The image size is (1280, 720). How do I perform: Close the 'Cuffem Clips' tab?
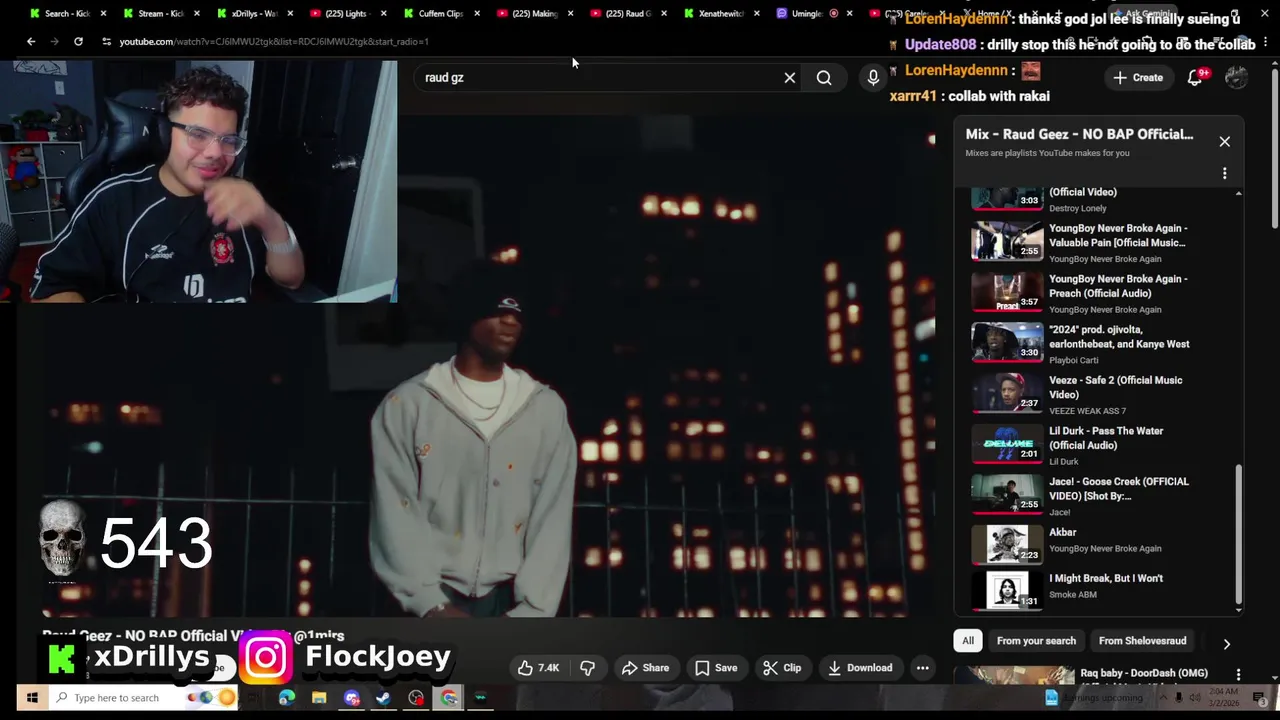tap(476, 13)
